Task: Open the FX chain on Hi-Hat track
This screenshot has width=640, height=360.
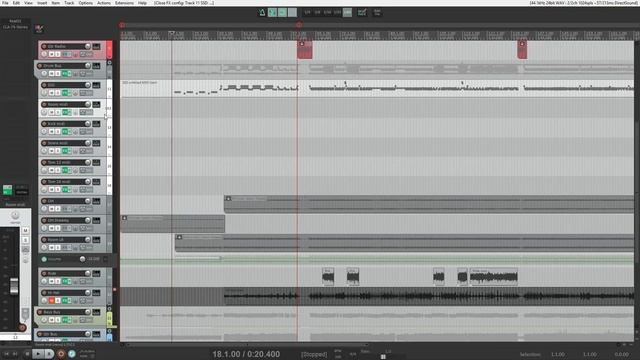Action: 66,300
